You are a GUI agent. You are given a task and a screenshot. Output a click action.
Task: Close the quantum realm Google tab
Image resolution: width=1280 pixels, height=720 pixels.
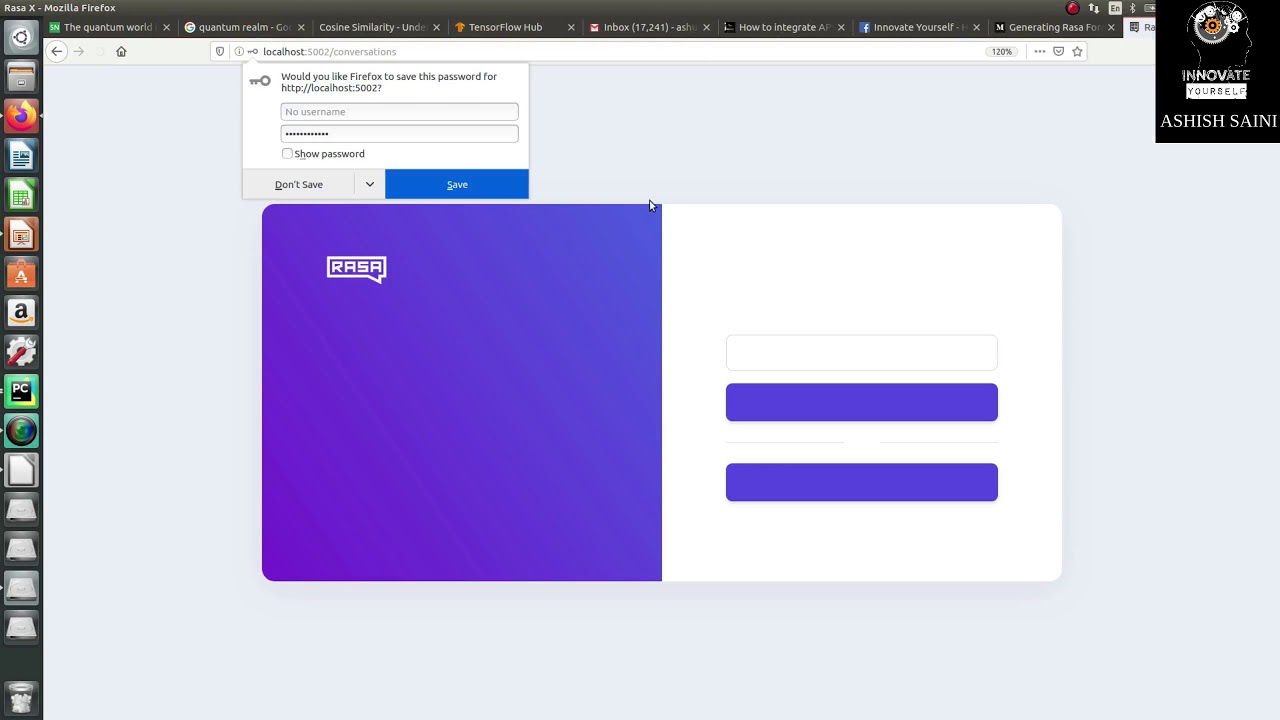click(x=301, y=27)
